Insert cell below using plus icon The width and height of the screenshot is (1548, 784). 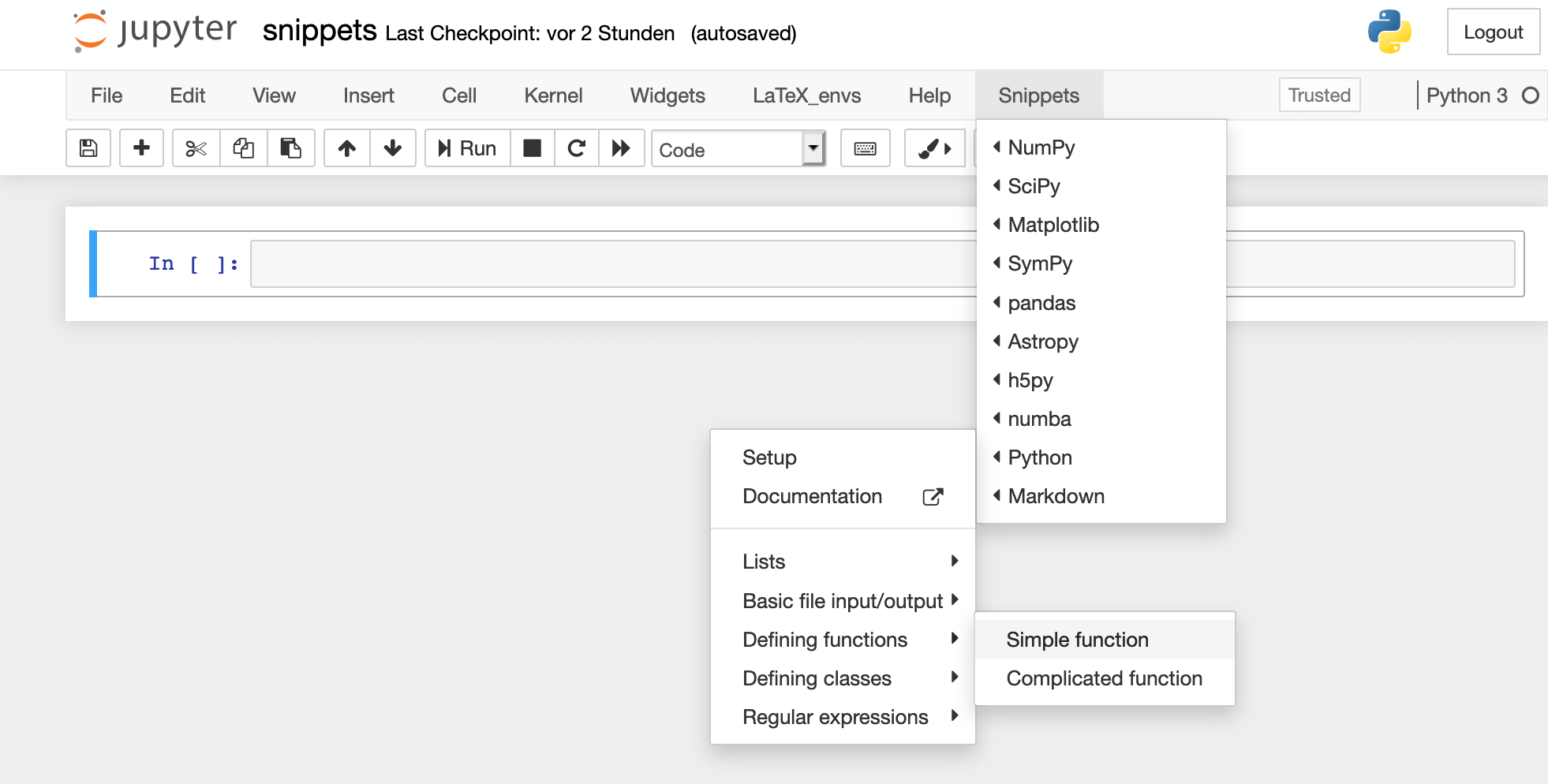tap(141, 148)
